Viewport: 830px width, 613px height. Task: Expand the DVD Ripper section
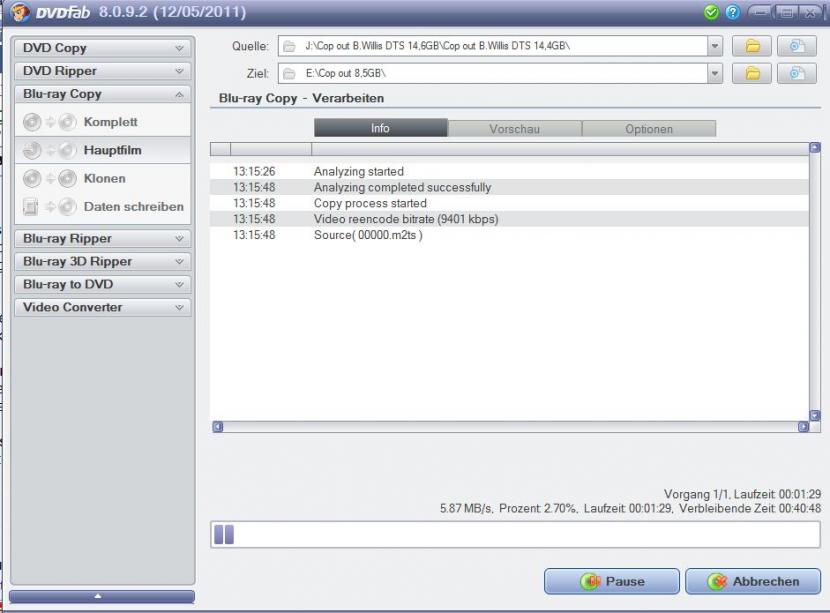click(x=102, y=71)
